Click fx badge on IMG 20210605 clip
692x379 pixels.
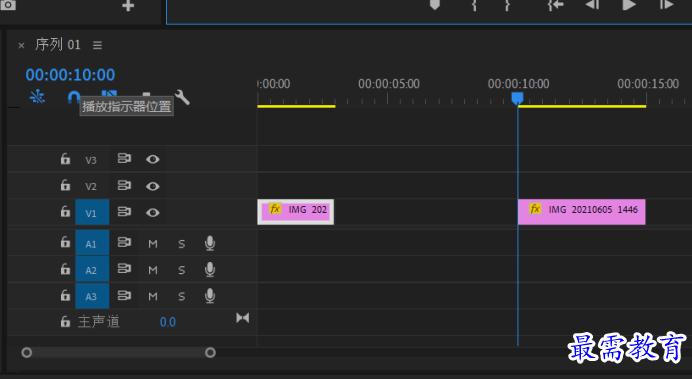click(535, 209)
